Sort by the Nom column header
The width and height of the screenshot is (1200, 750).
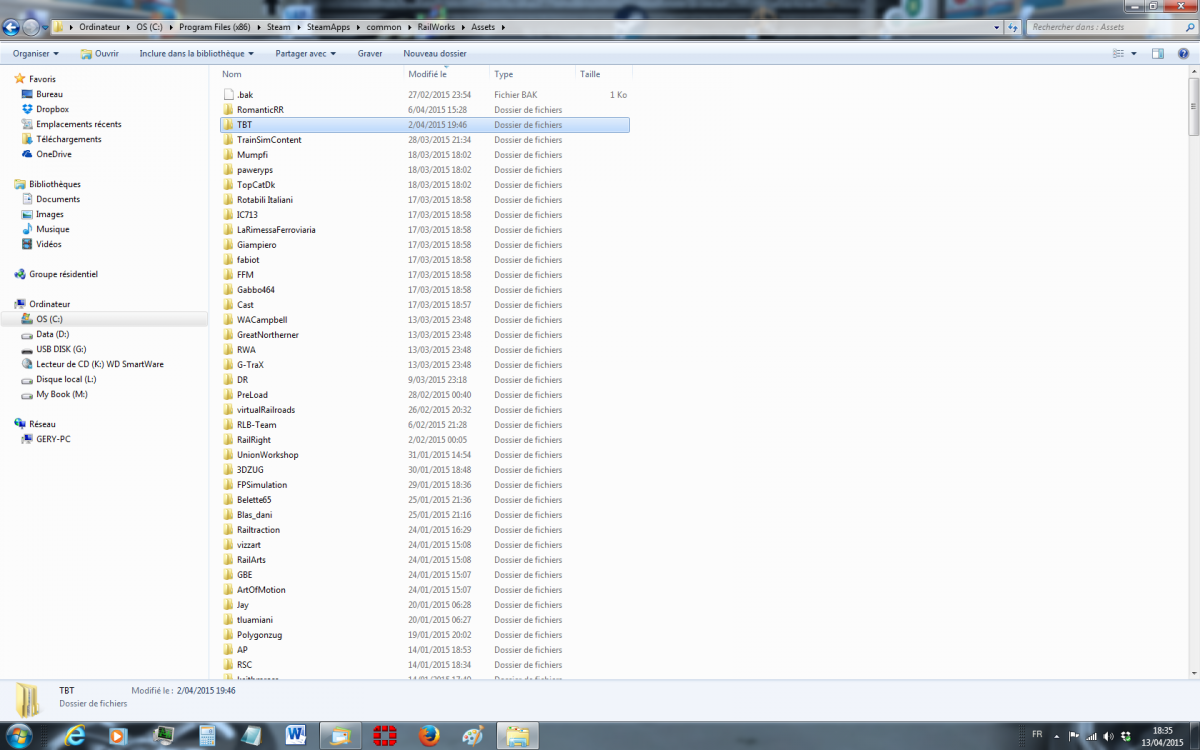point(311,74)
